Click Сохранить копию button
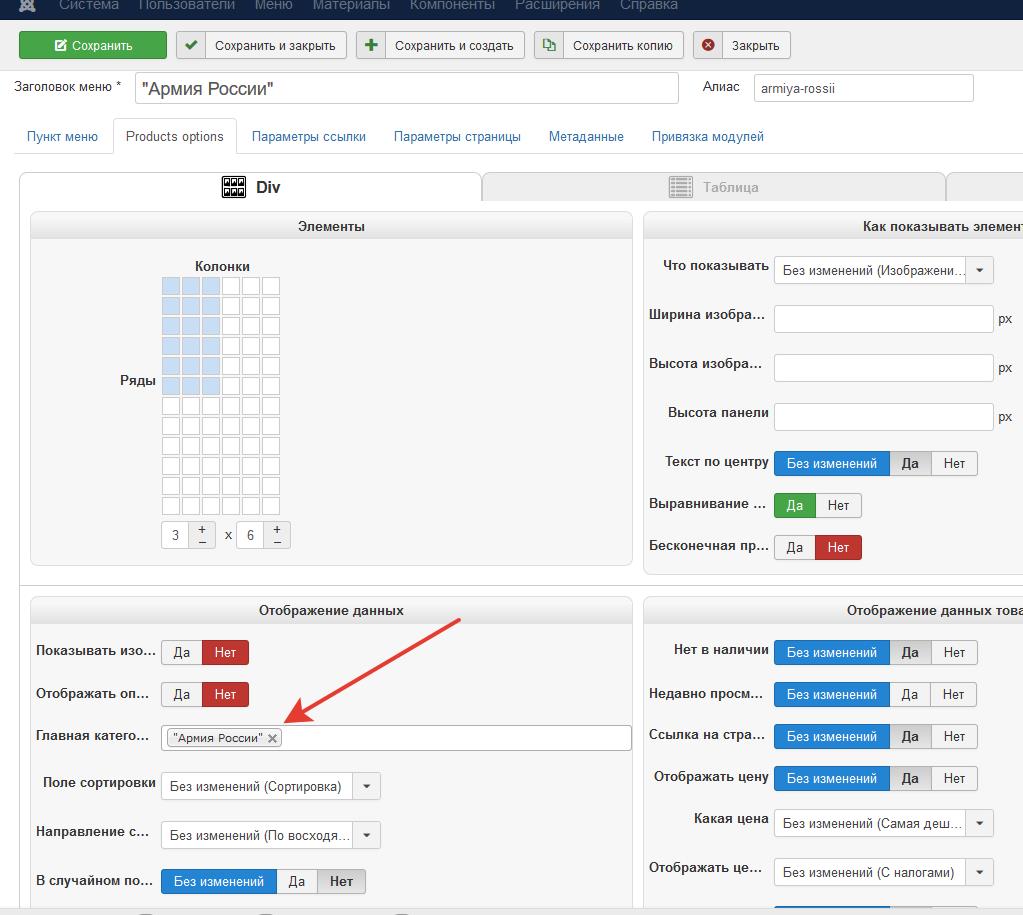Viewport: 1023px width, 915px height. (609, 46)
